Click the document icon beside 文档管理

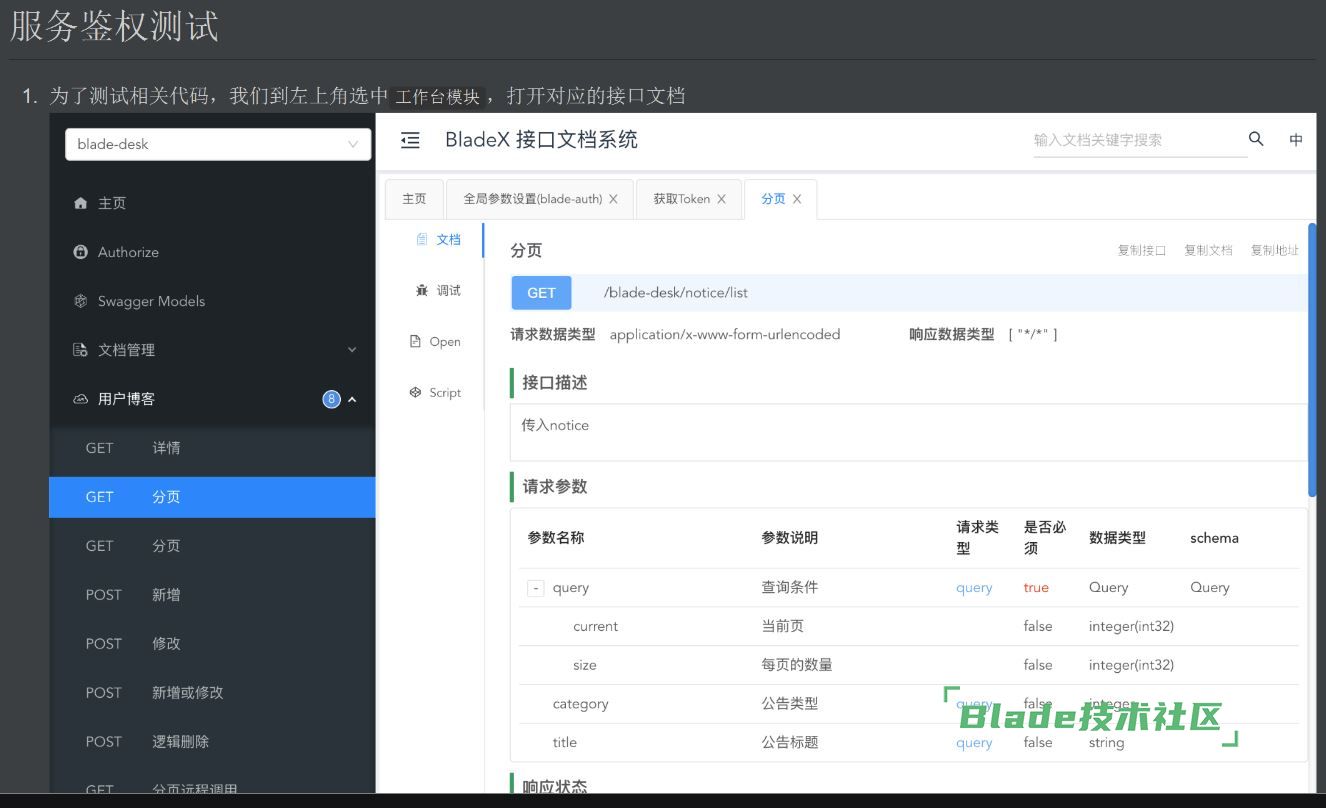(81, 350)
